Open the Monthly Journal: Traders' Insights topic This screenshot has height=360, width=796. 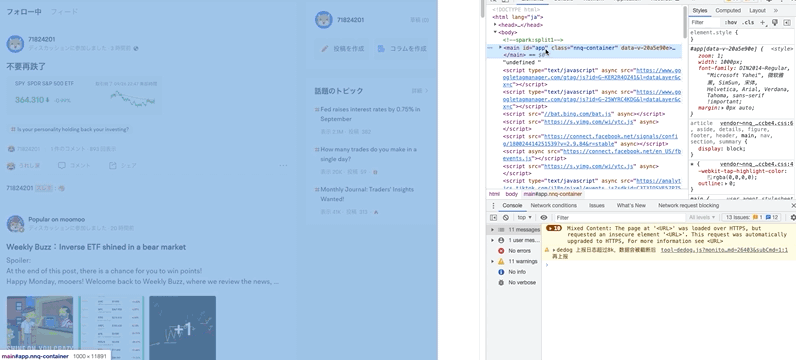[x=367, y=194]
